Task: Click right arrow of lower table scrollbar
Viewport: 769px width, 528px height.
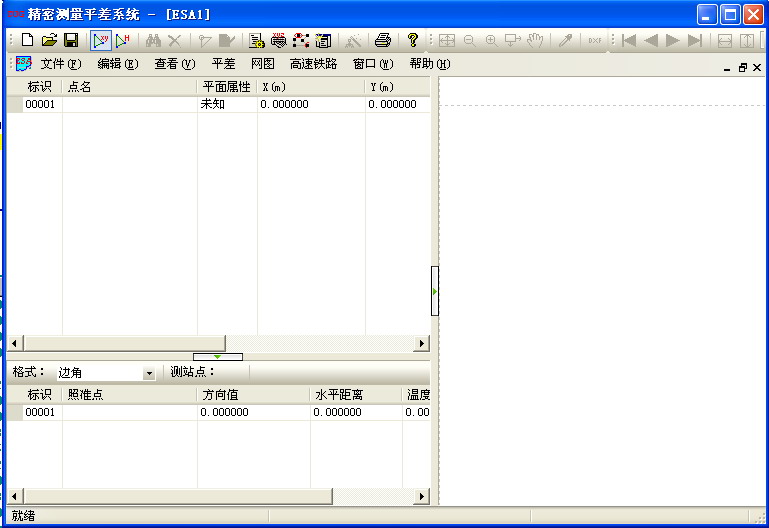Action: click(421, 497)
